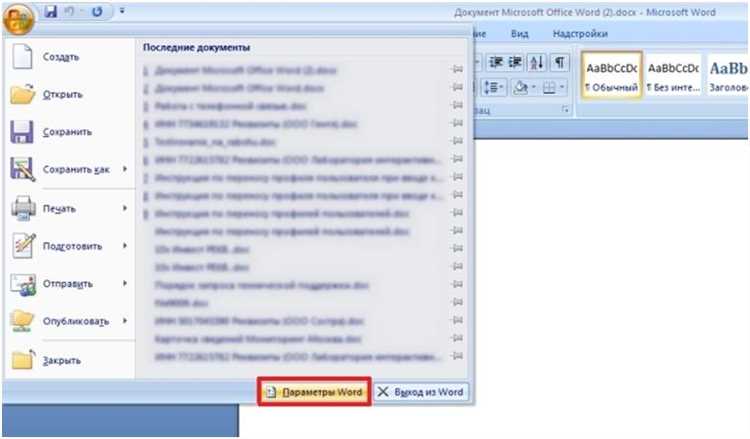Click the Shading paint bucket icon

click(520, 88)
